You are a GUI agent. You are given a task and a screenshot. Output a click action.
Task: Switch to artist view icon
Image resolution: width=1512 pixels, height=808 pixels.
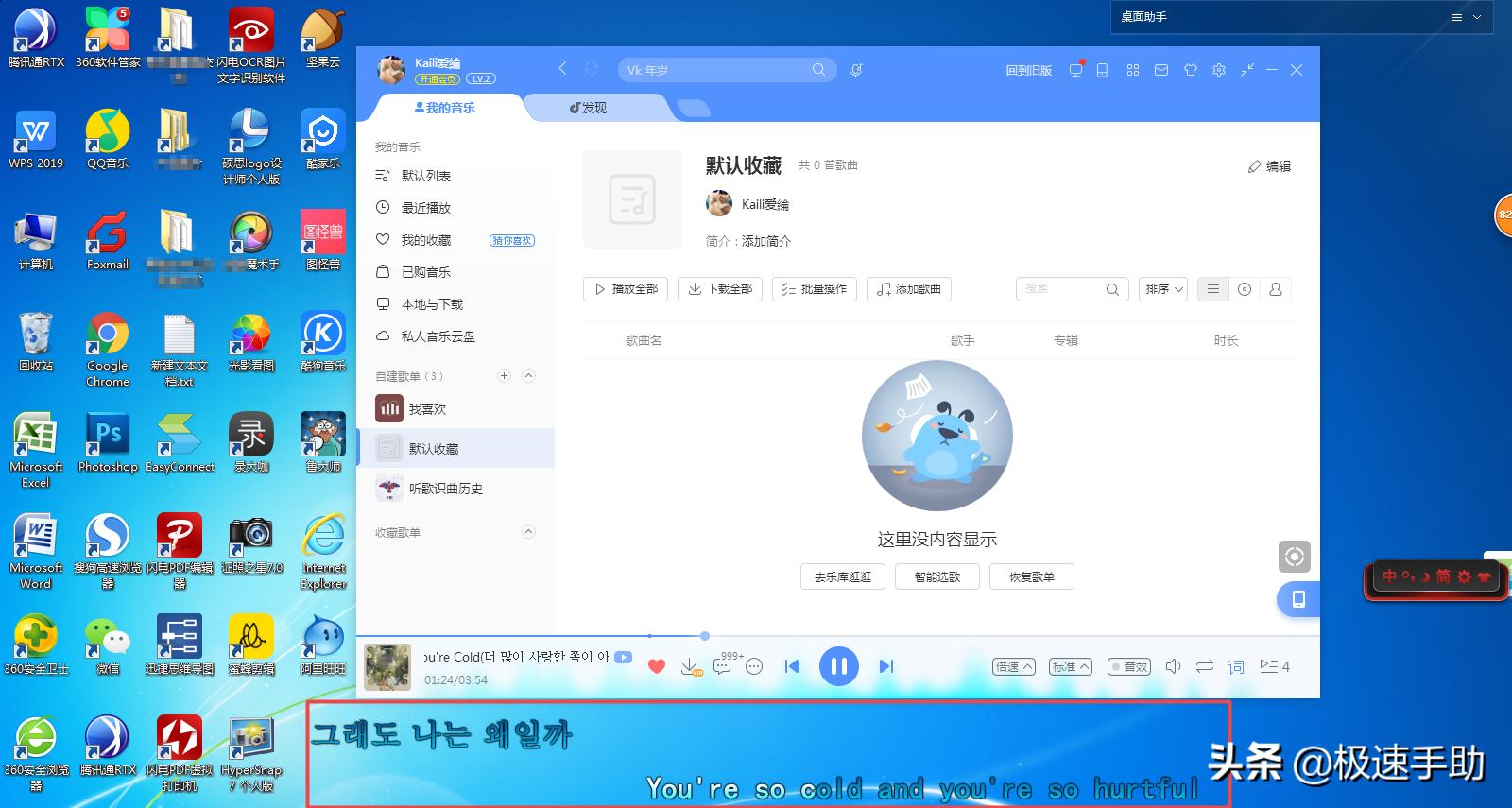point(1276,289)
